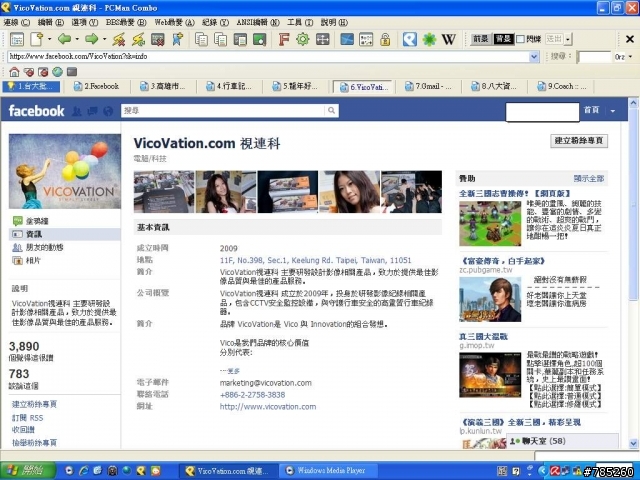640x480 pixels.
Task: Click the paste icon in toolbar
Action: tap(240, 39)
